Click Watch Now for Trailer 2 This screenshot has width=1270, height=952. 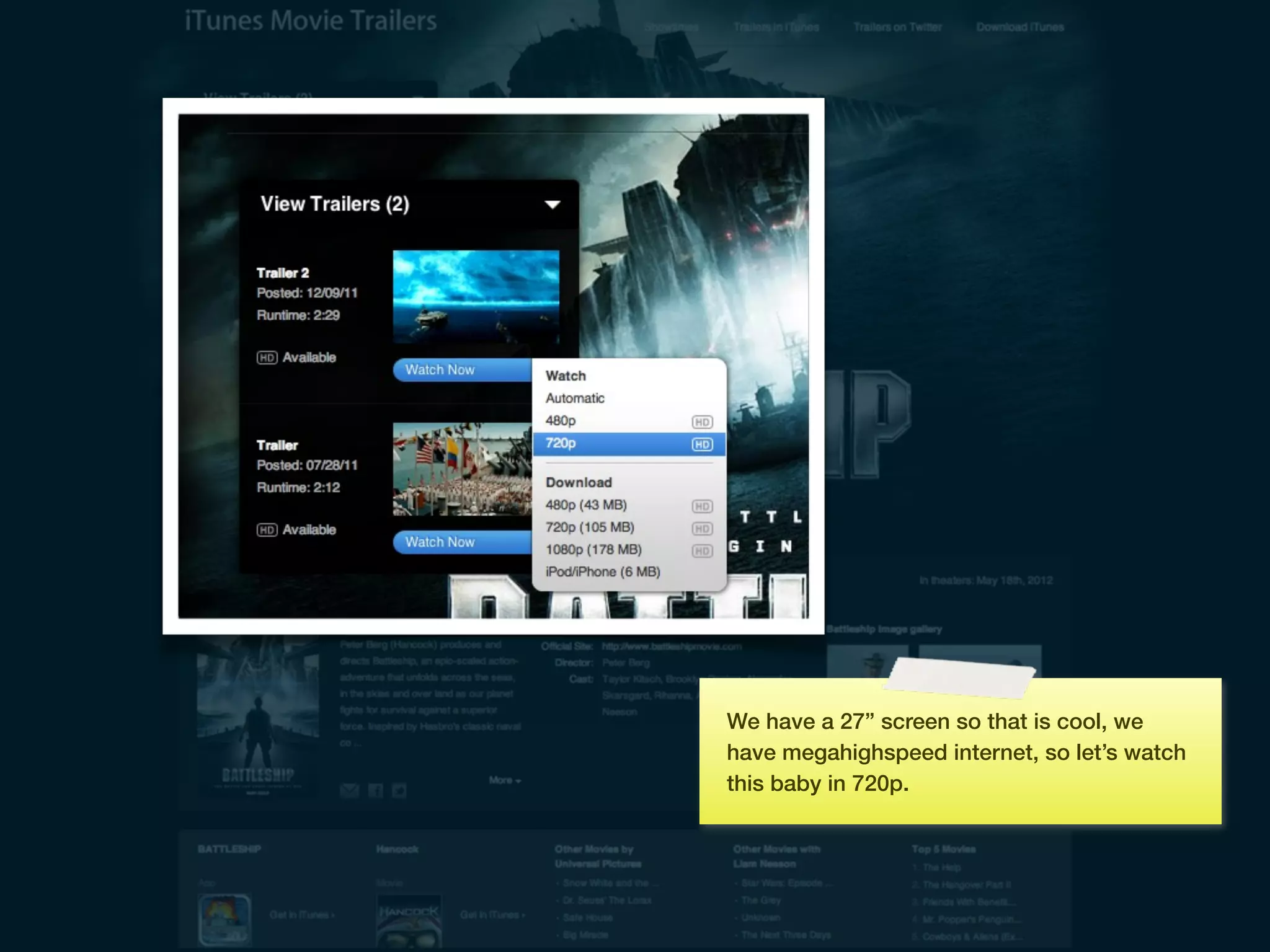[x=462, y=370]
